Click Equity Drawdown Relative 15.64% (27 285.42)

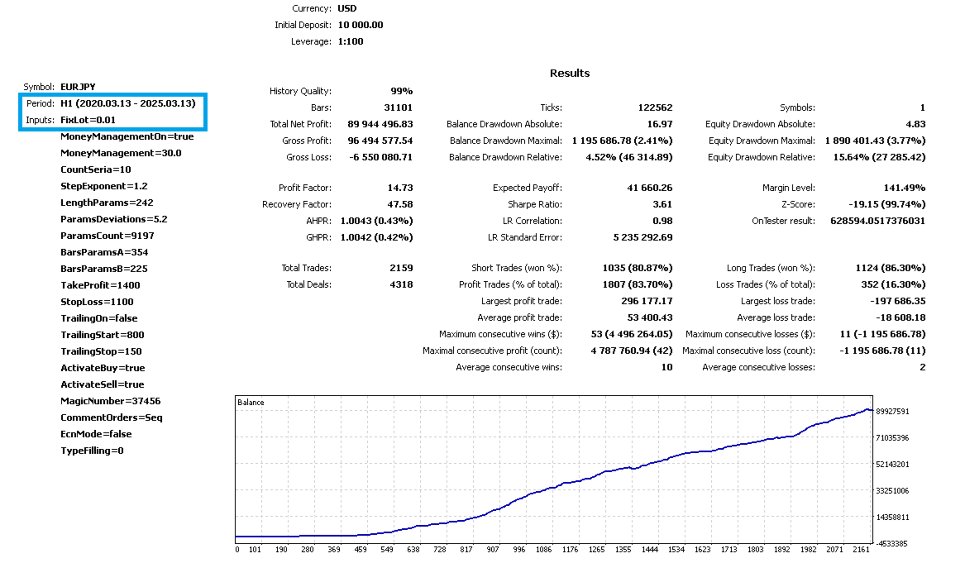879,157
